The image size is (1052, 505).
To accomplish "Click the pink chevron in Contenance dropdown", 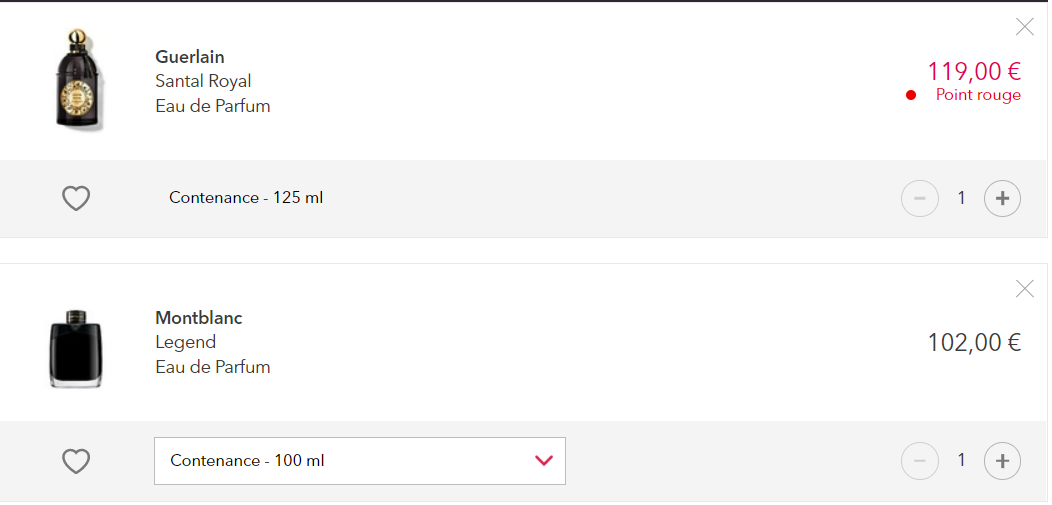I will pos(543,461).
